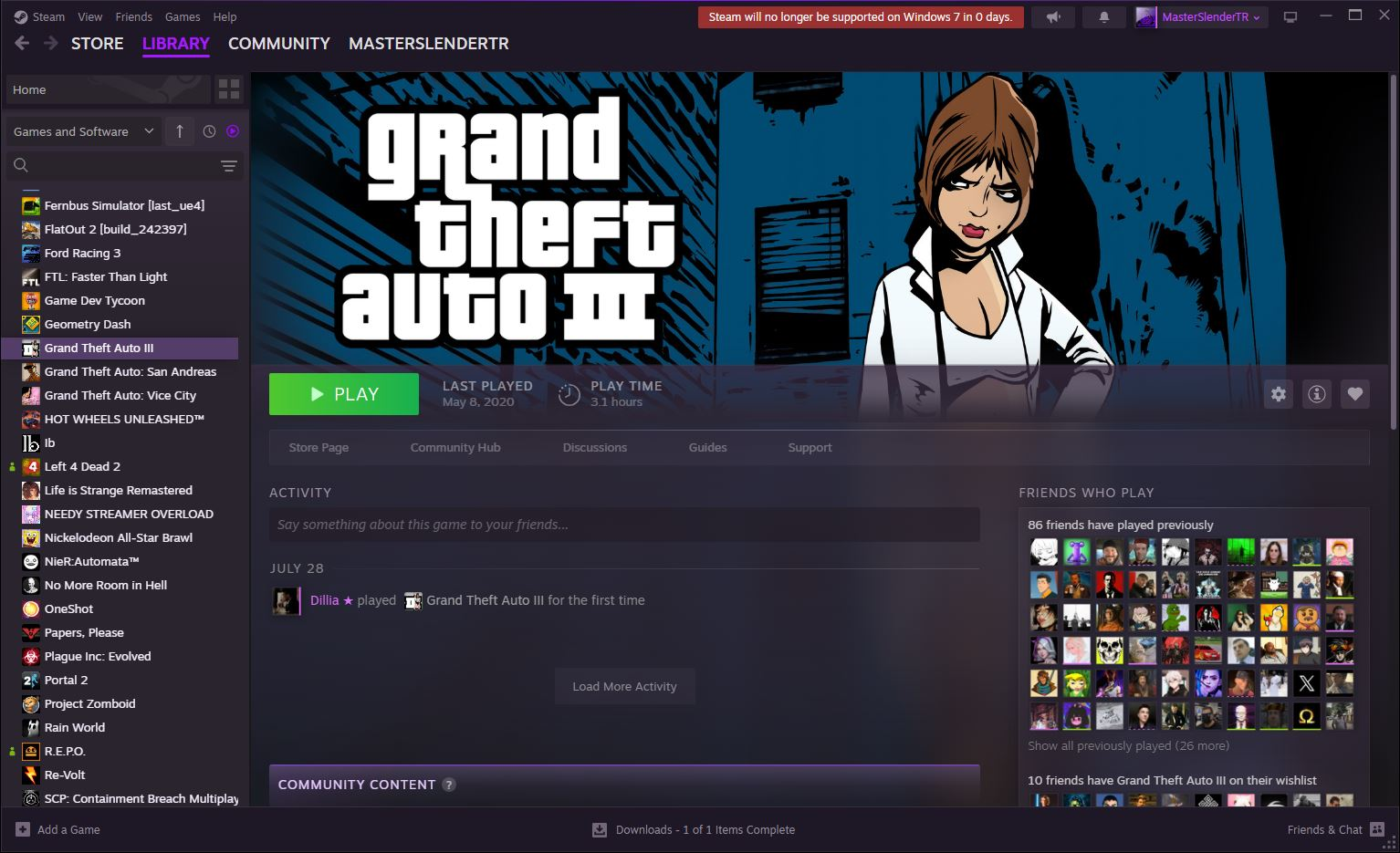Click the Omega symbol friend avatar
This screenshot has width=1400, height=853.
(1307, 715)
